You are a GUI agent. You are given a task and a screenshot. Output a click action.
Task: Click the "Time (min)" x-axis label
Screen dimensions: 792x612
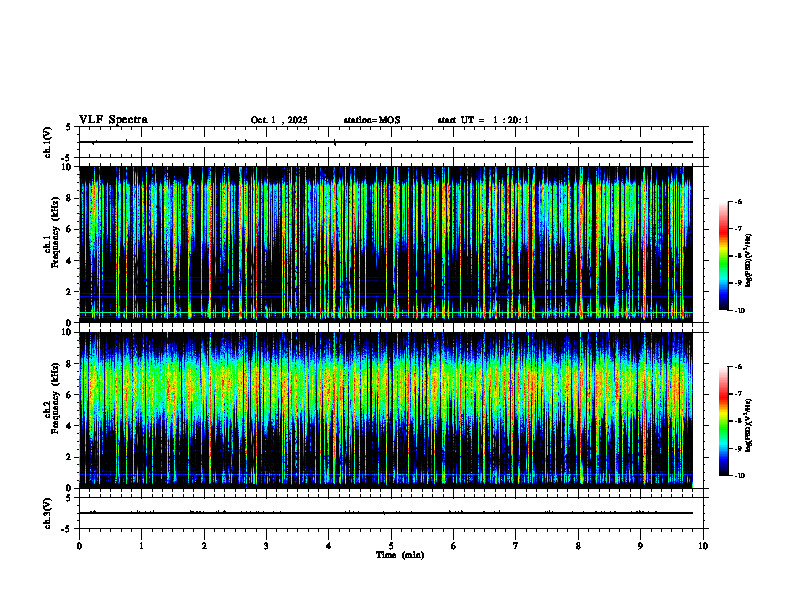(400, 555)
